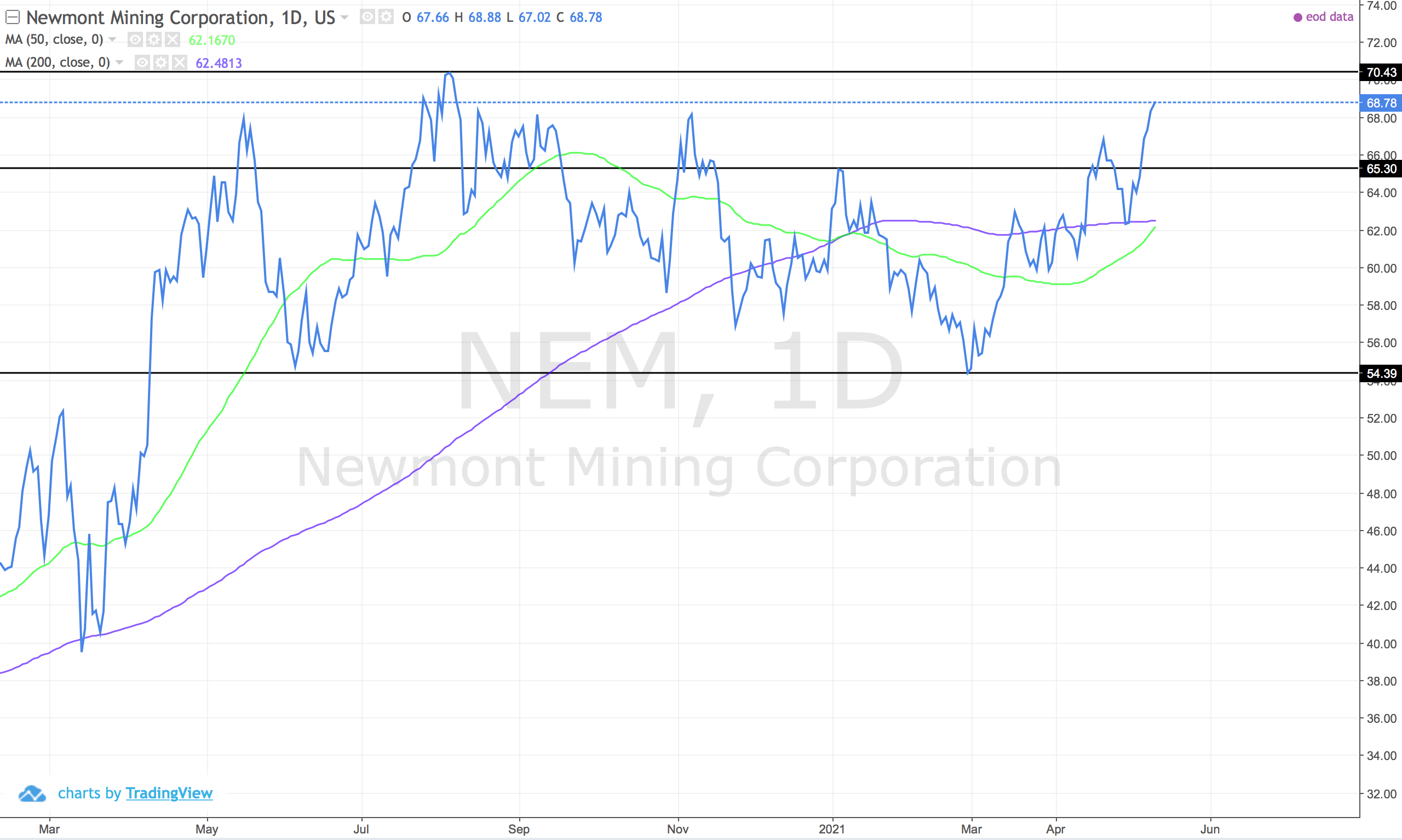The width and height of the screenshot is (1402, 840).
Task: Click the TradingView link
Action: click(x=169, y=793)
